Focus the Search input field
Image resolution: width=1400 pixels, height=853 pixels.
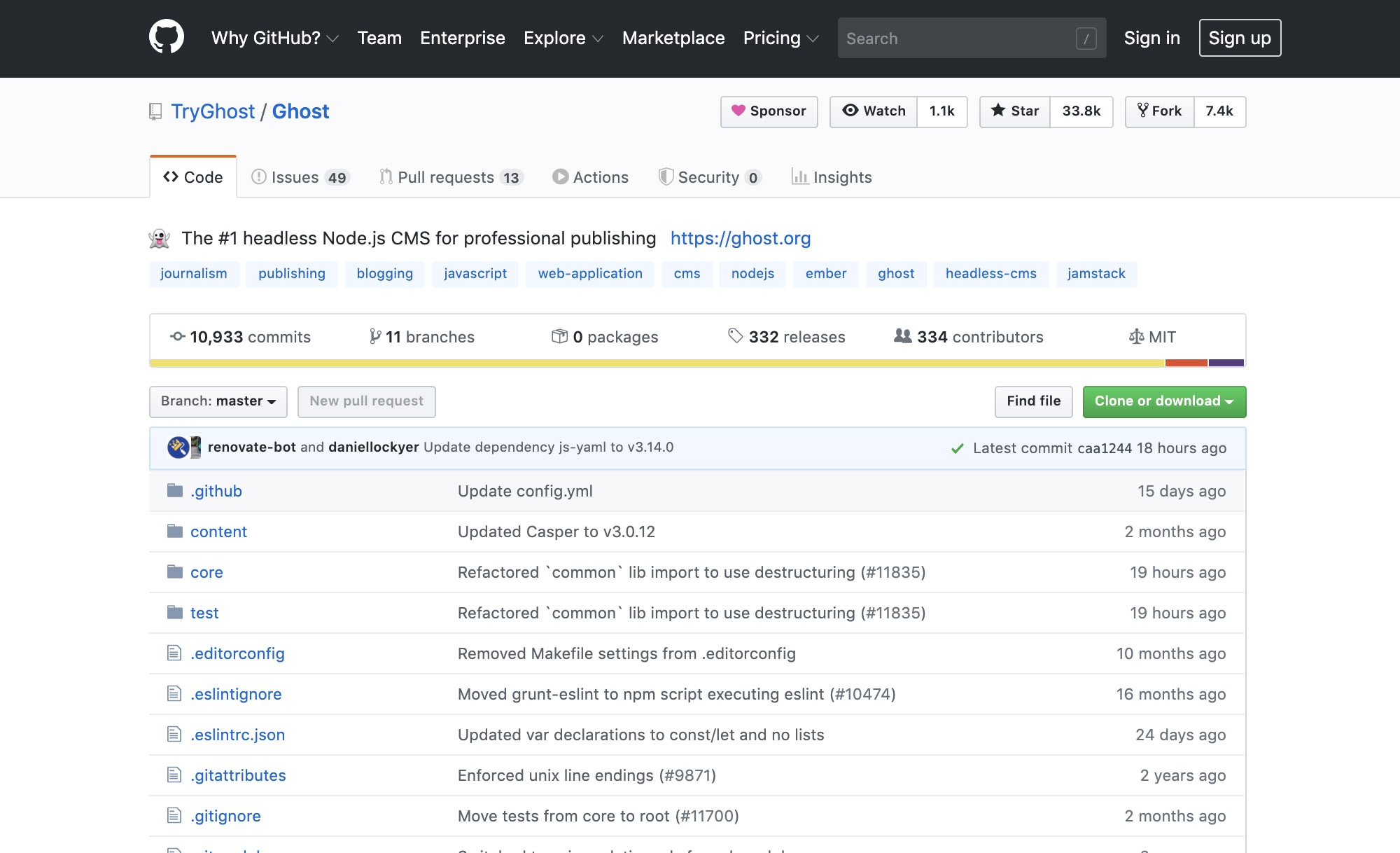tap(972, 38)
